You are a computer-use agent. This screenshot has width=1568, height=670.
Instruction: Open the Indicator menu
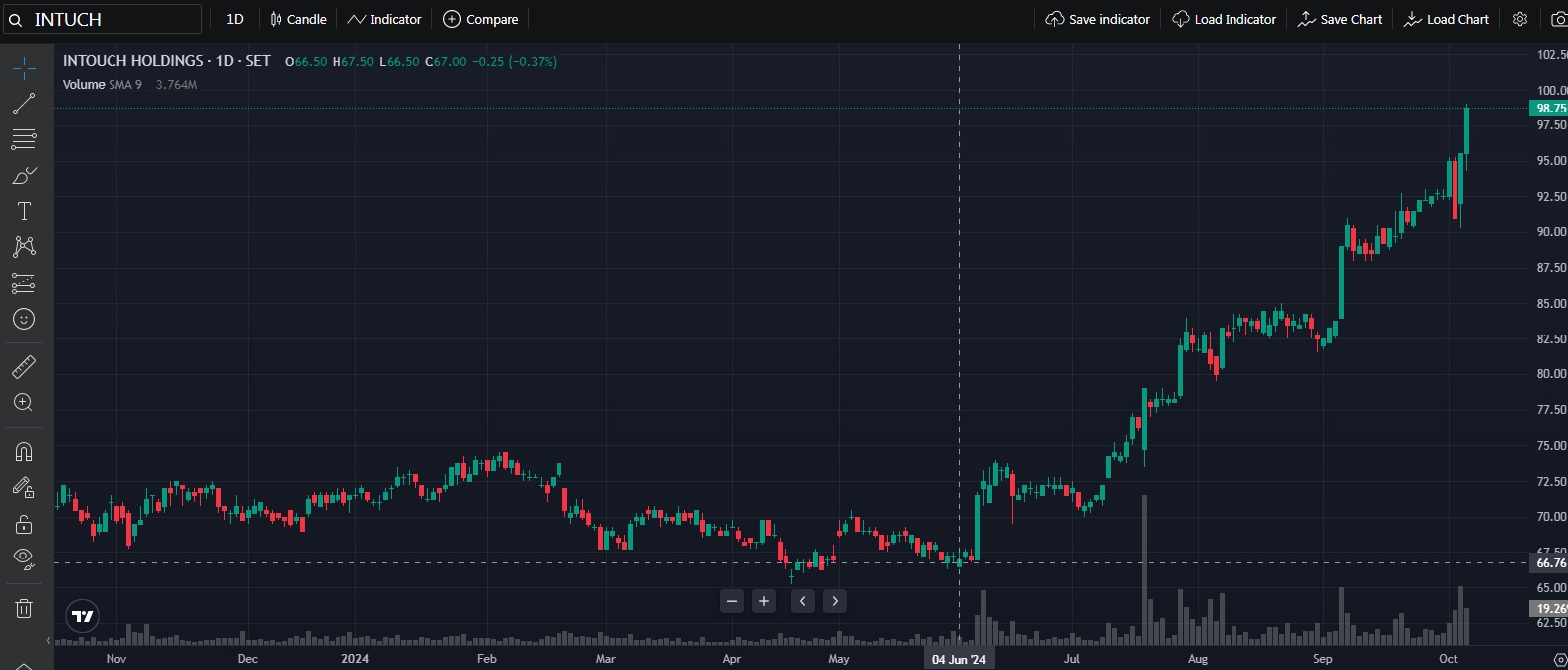pos(384,19)
